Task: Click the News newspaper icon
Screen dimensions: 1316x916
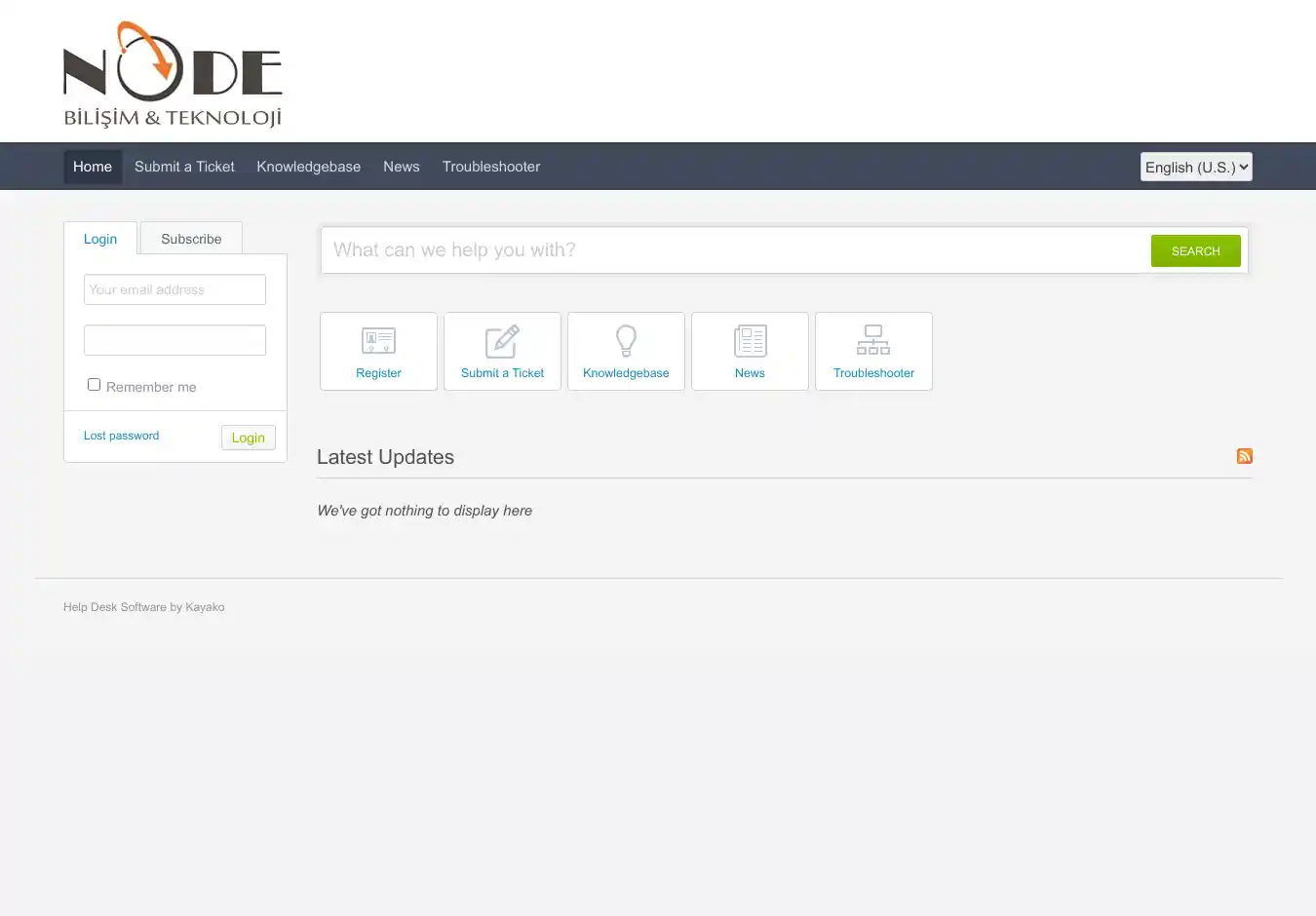Action: 750,340
